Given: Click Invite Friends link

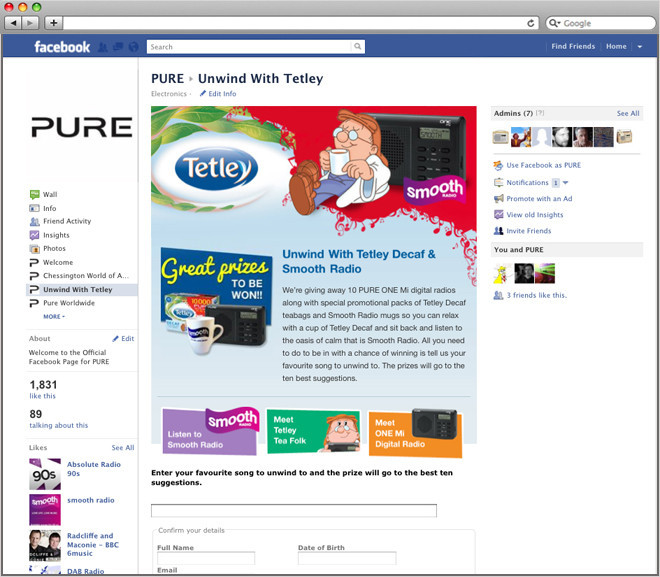Looking at the screenshot, I should click(x=528, y=231).
